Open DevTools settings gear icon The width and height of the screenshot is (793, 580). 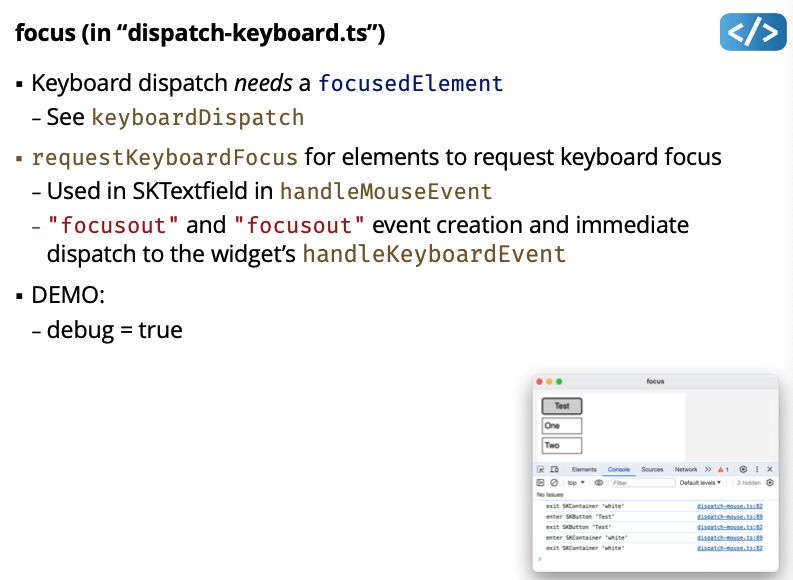click(x=743, y=469)
